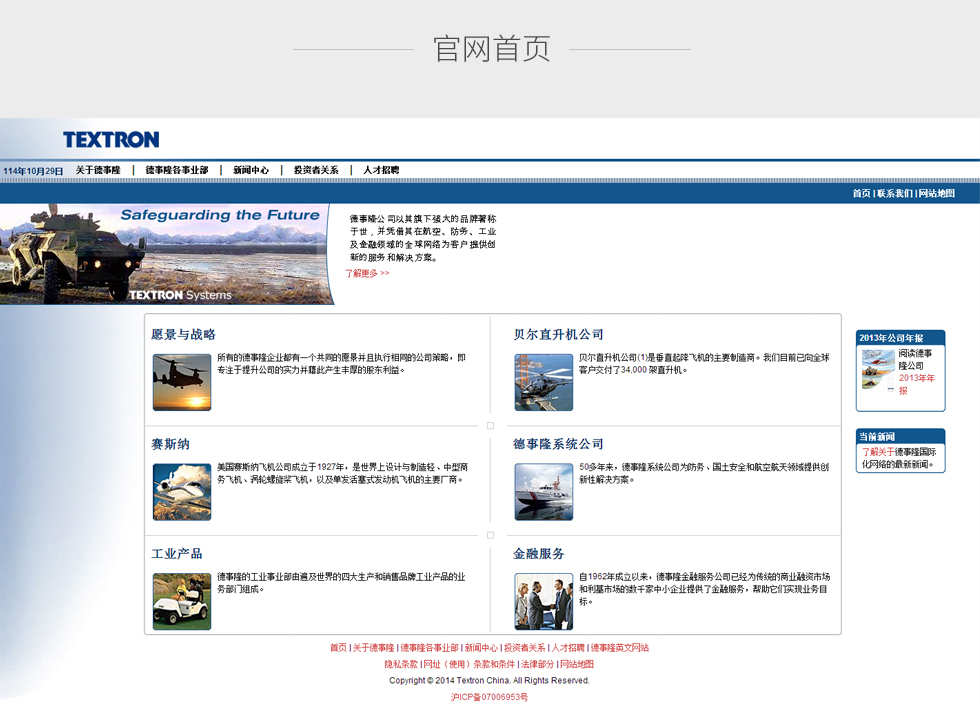Open footer 网站地图 link
Screen dimensions: 980x702
[577, 664]
